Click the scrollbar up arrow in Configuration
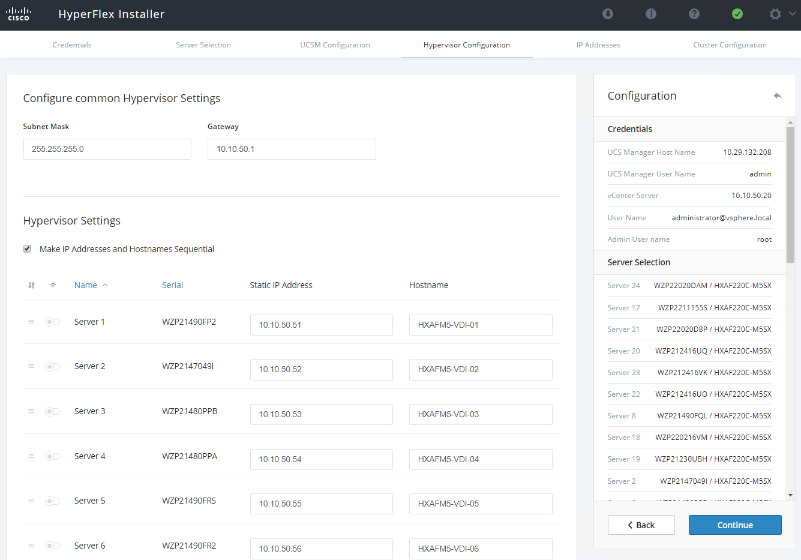The width and height of the screenshot is (801, 560). pyautogui.click(x=790, y=123)
